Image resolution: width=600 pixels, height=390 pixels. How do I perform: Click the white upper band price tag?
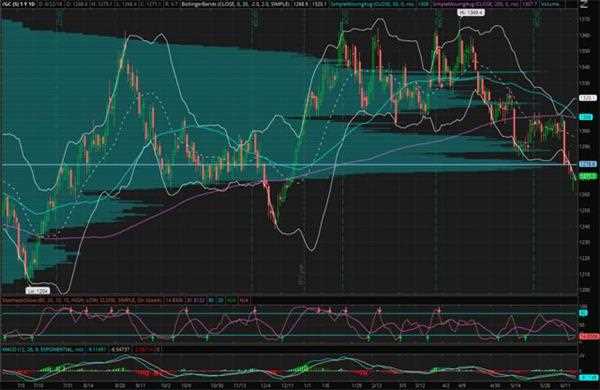tap(587, 98)
